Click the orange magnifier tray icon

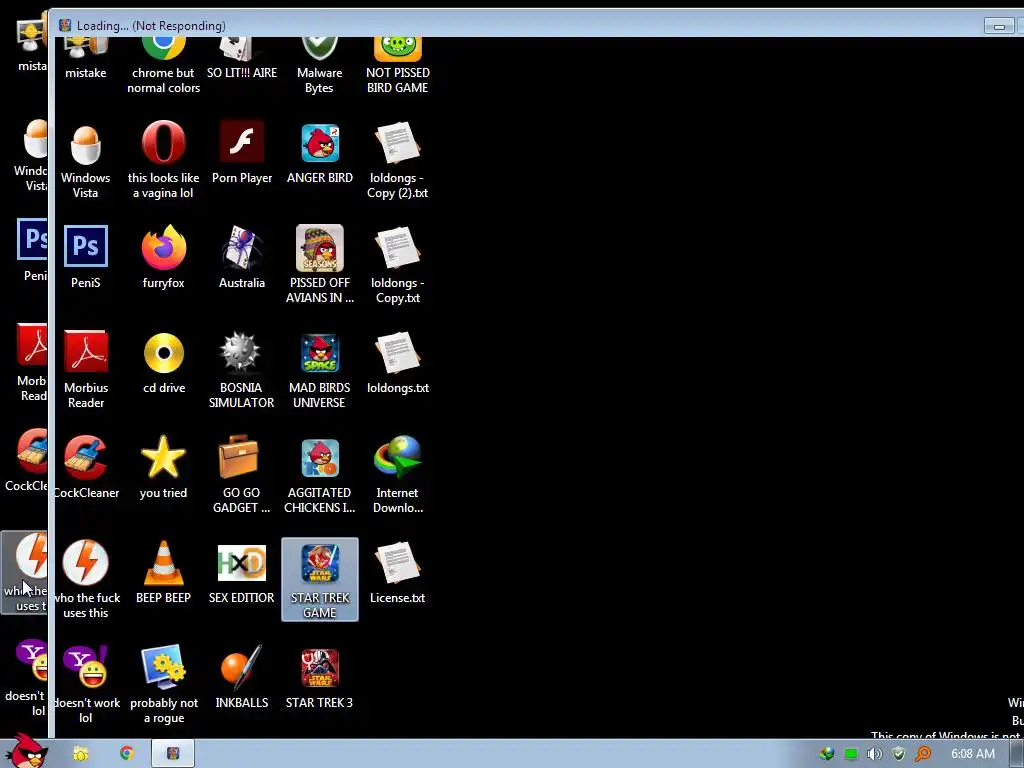click(923, 754)
